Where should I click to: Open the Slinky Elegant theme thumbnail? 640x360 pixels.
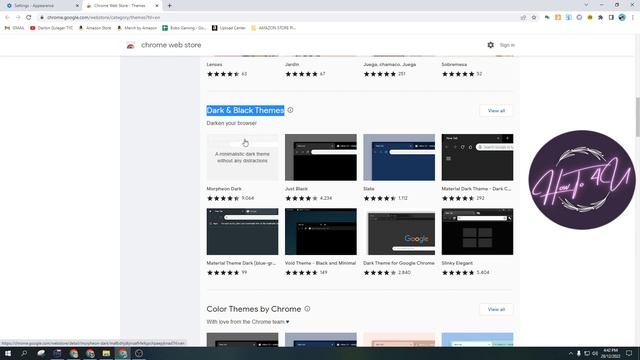478,231
